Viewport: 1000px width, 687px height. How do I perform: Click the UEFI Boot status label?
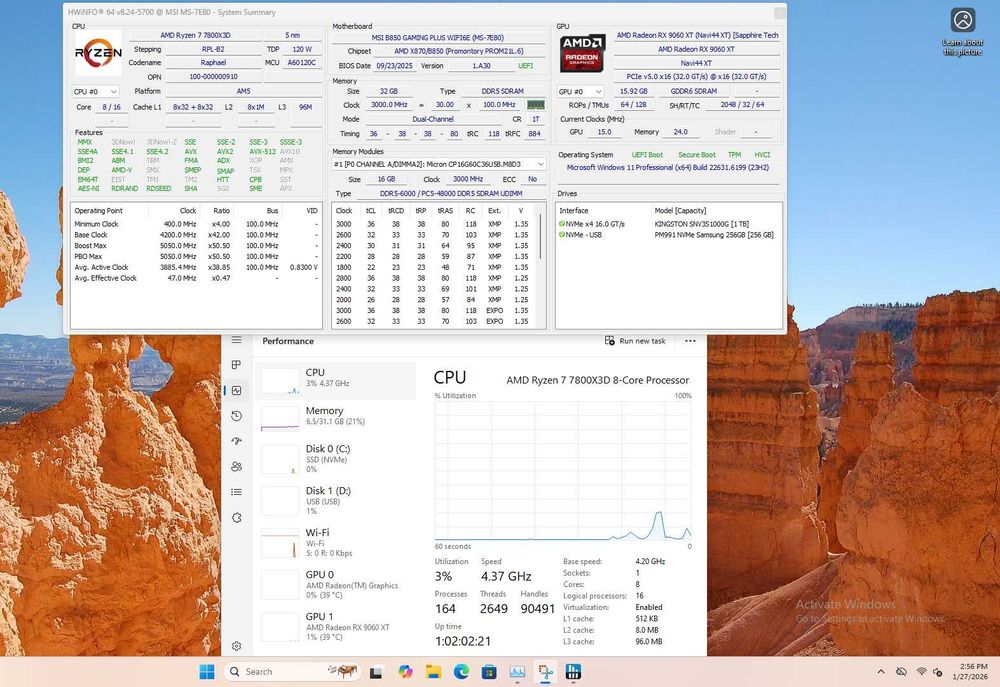coord(647,155)
